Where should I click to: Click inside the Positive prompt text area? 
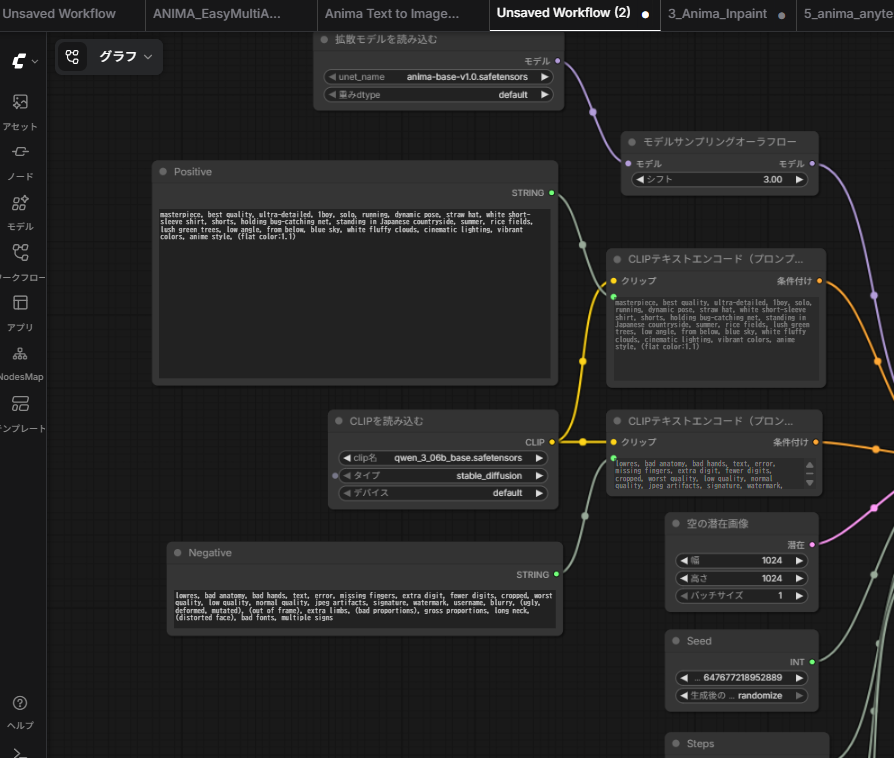pyautogui.click(x=355, y=294)
